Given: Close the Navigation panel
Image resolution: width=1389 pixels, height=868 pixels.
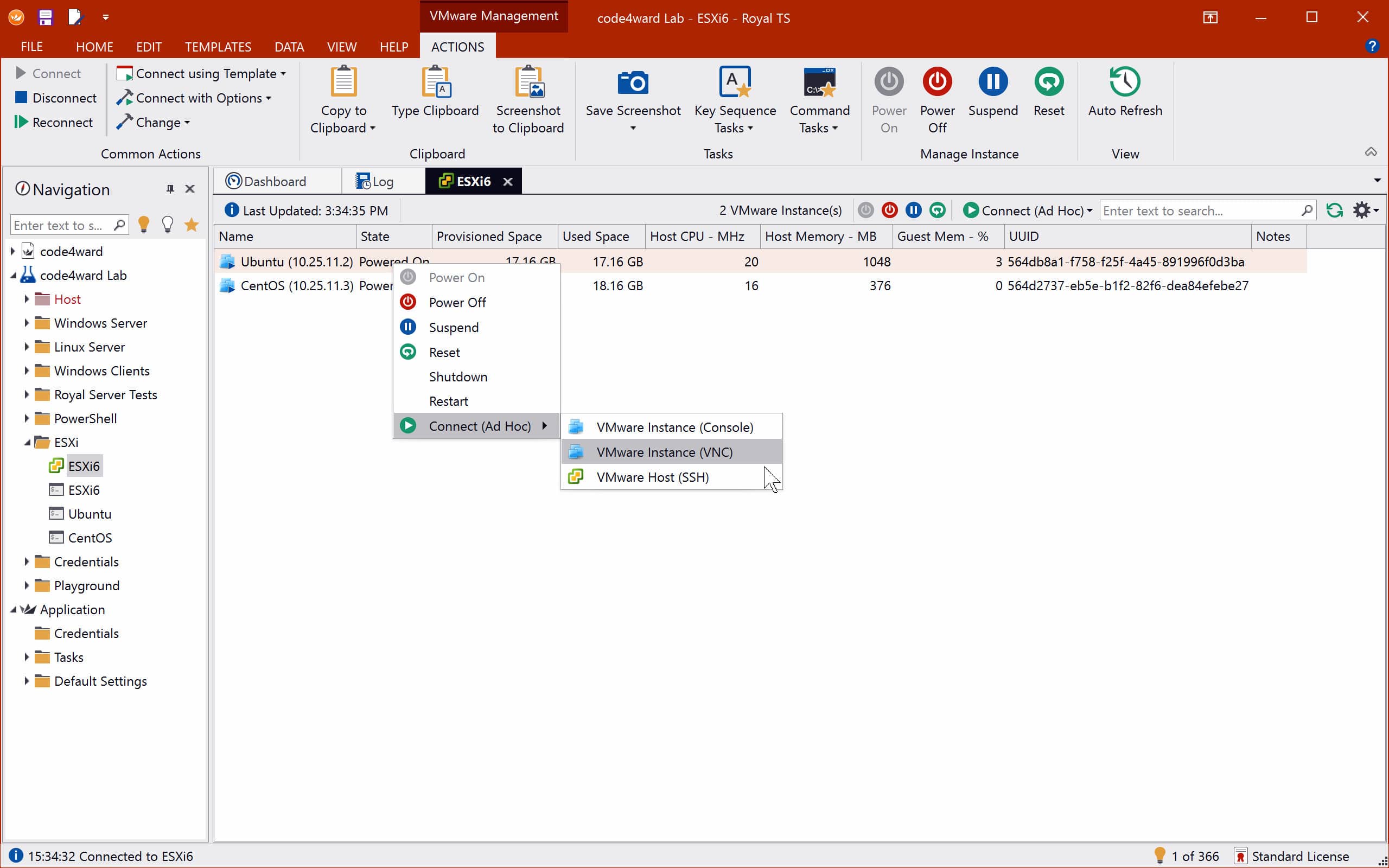Looking at the screenshot, I should (190, 189).
